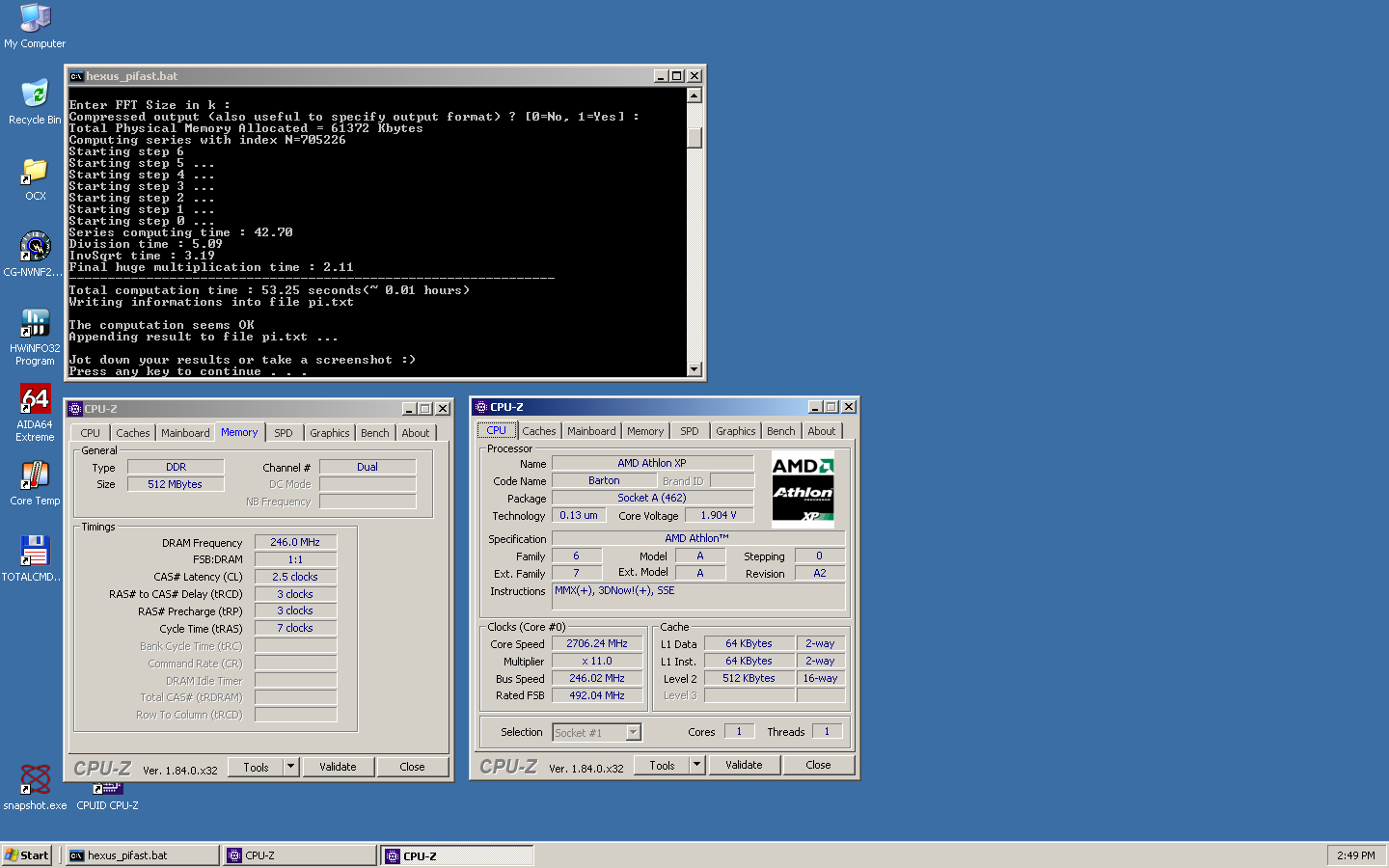Expand Tools dropdown arrow in left CPU-Z
This screenshot has width=1389, height=868.
pos(291,767)
